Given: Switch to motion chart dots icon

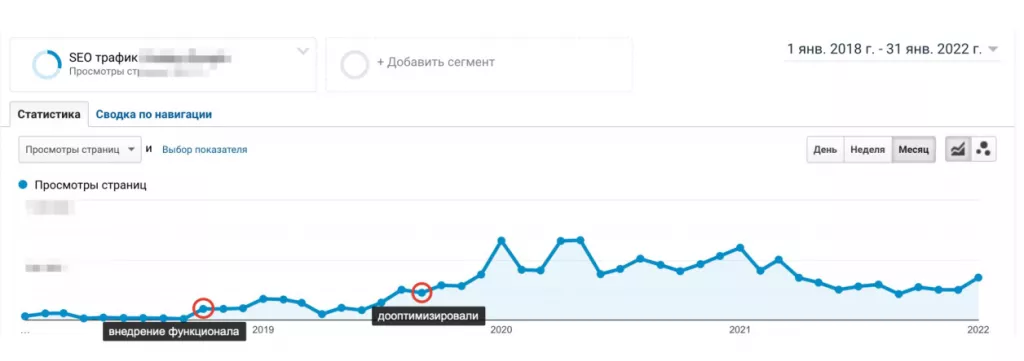Looking at the screenshot, I should (984, 149).
